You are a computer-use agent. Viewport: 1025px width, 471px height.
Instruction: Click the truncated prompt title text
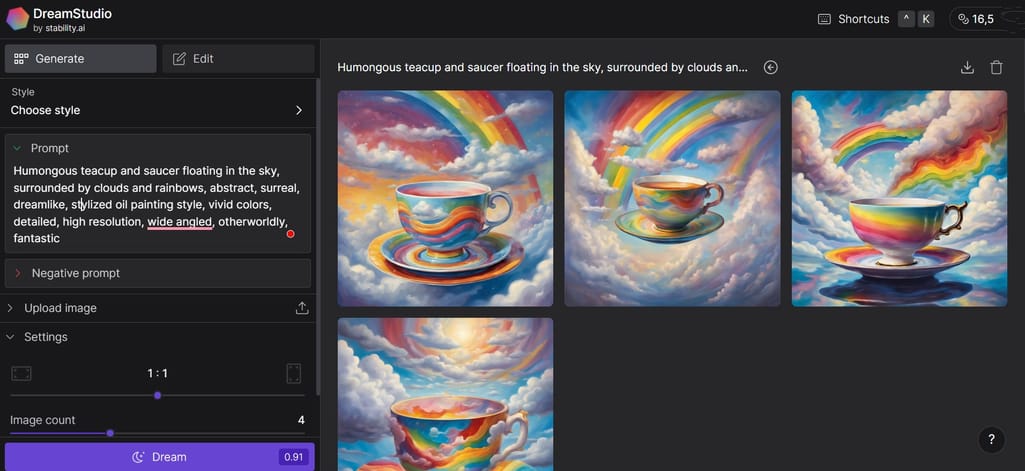pos(542,67)
